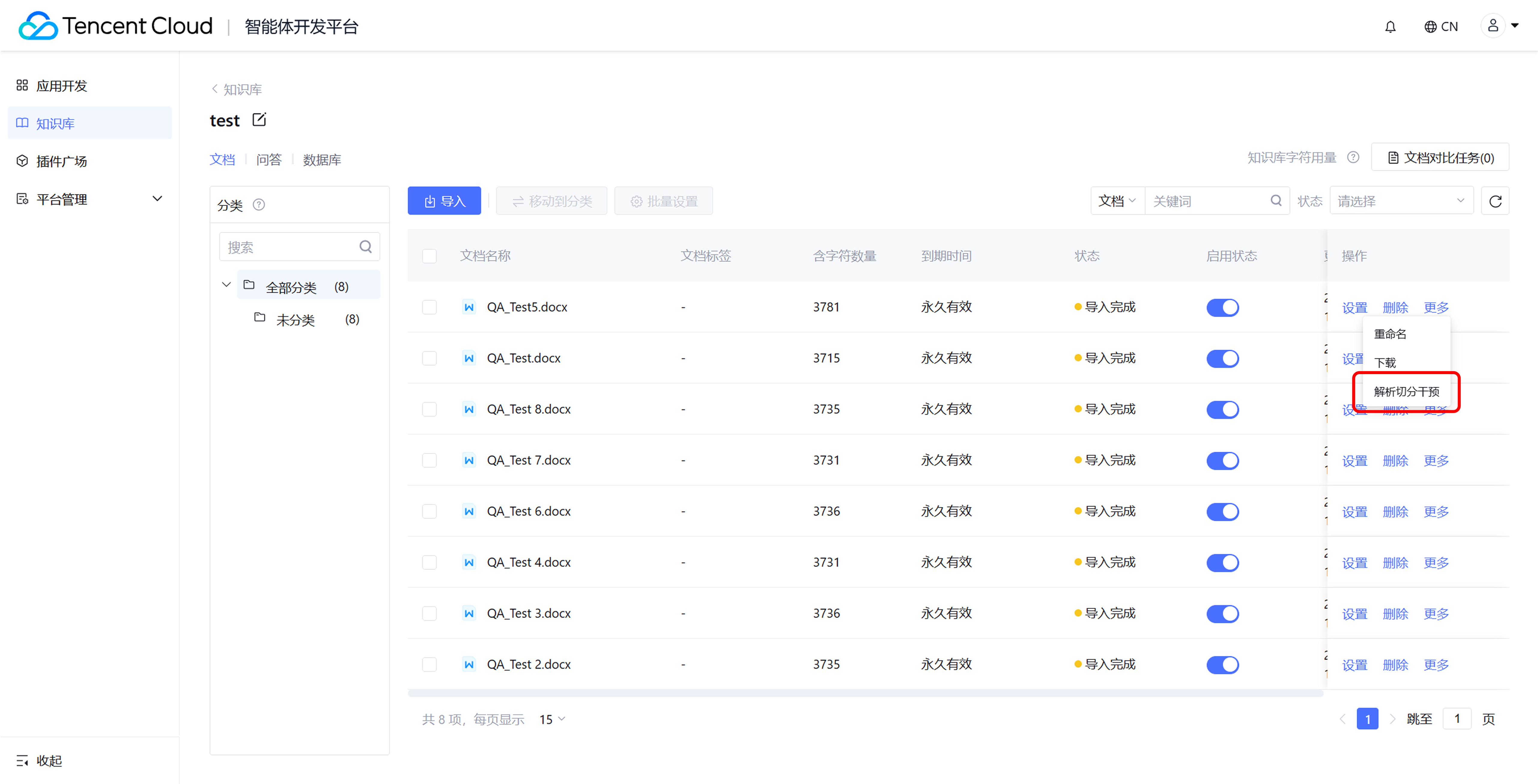This screenshot has height=784, width=1538.
Task: Click 删除 for QA_Test 4.docx
Action: coord(1395,563)
